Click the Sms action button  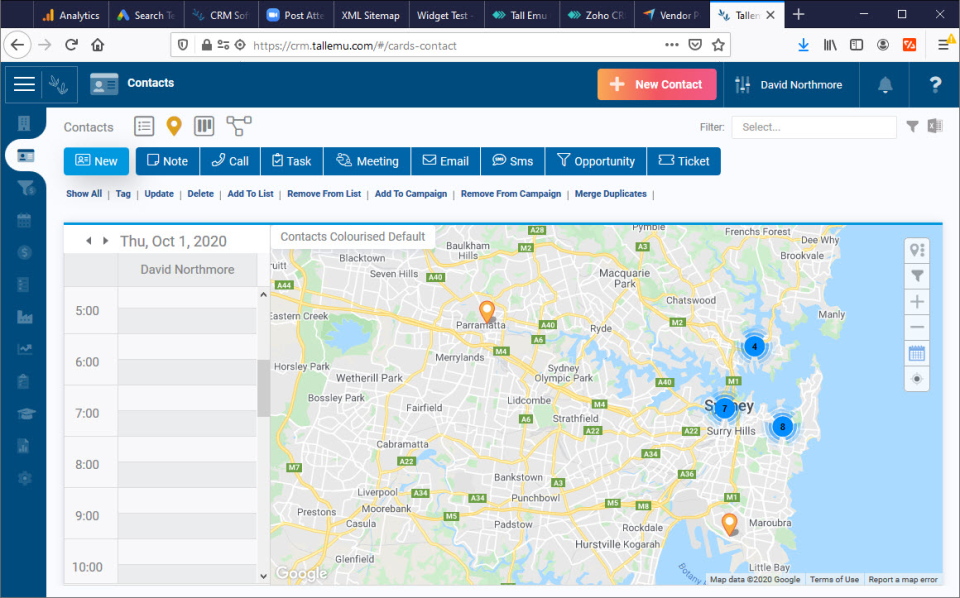pyautogui.click(x=513, y=161)
